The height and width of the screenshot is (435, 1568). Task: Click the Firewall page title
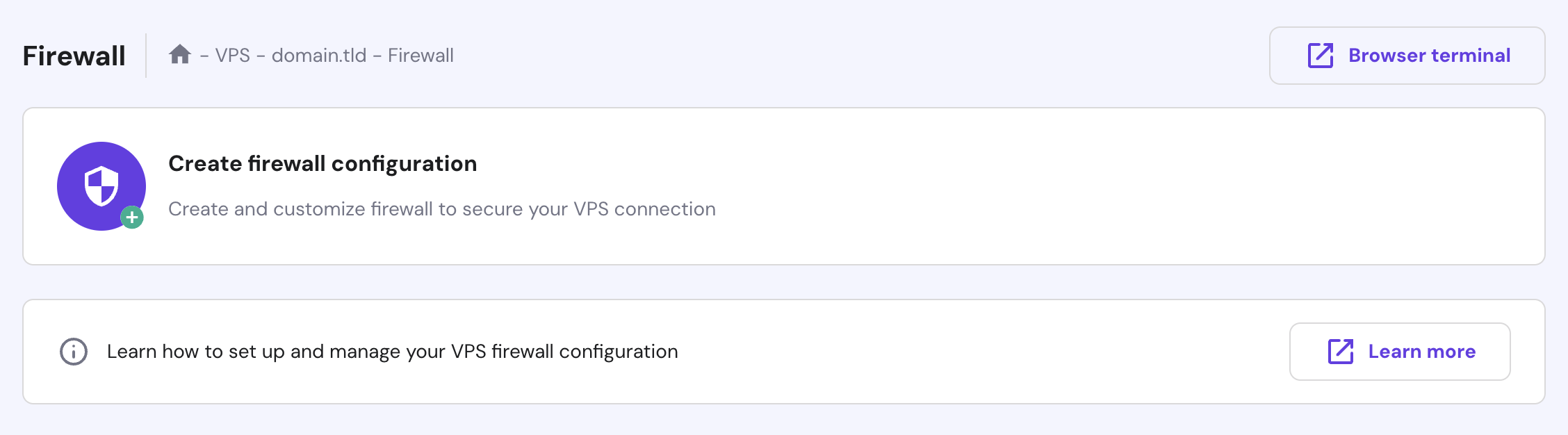click(x=74, y=56)
